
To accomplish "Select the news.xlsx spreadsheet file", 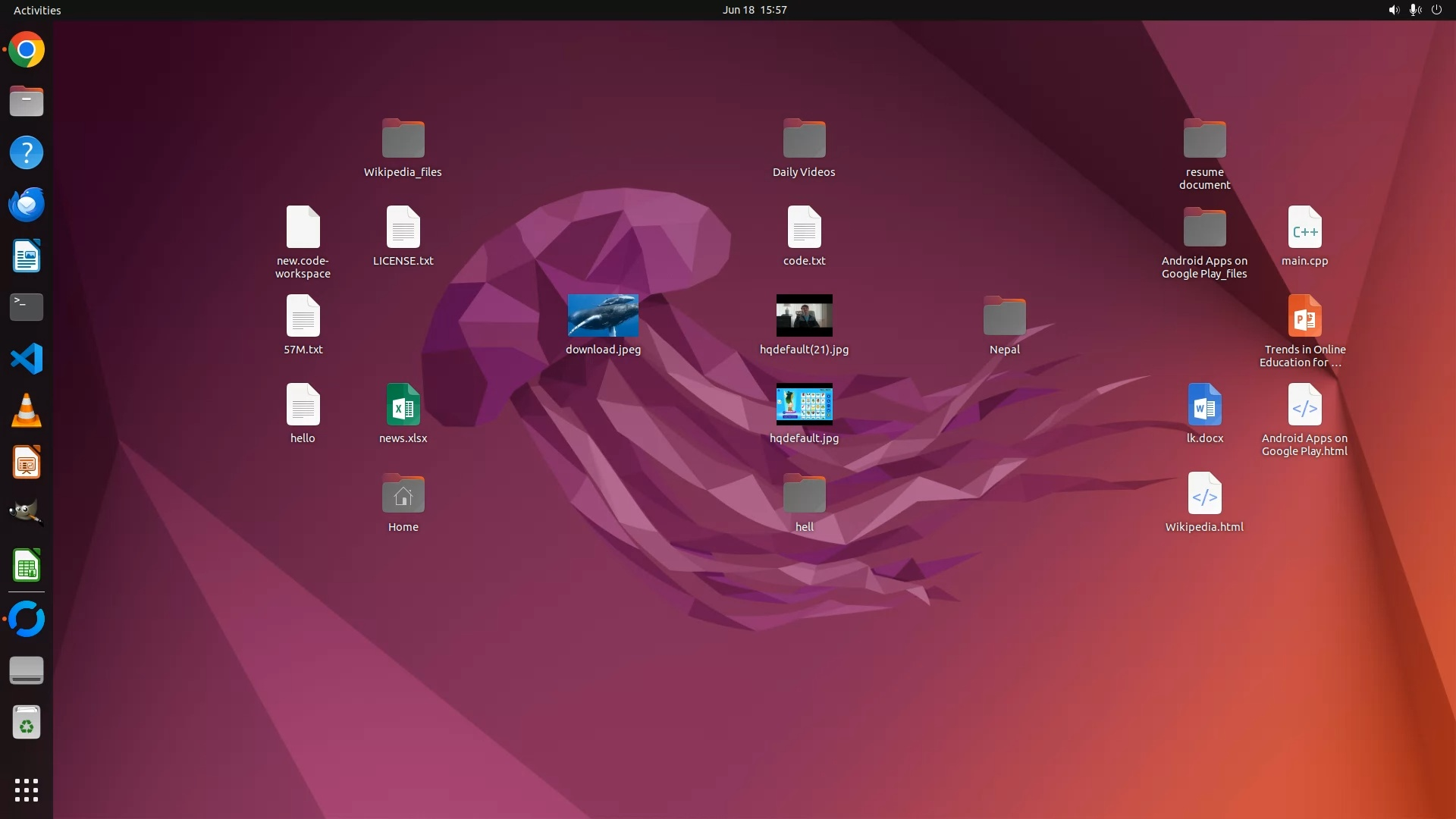I will click(x=403, y=405).
